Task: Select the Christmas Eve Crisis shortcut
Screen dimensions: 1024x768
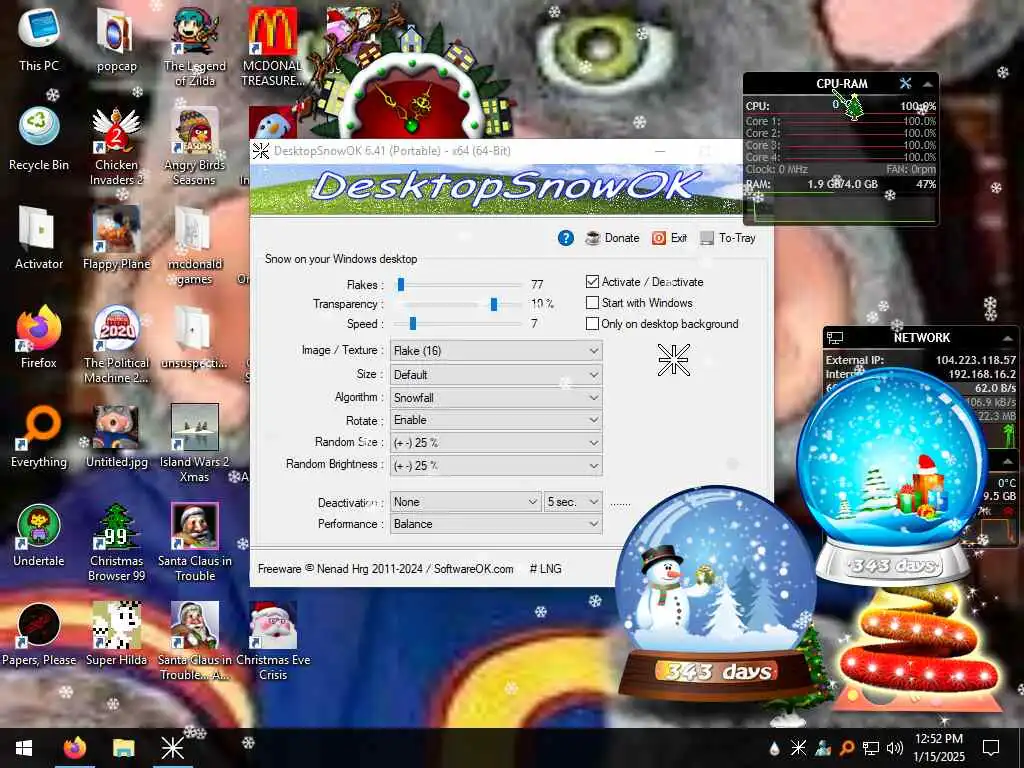Action: click(x=273, y=641)
